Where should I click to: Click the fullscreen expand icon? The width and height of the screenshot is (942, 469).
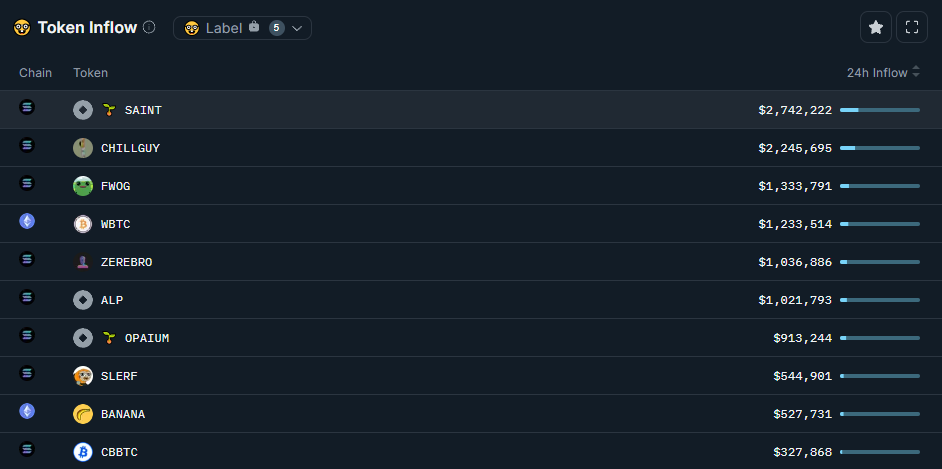click(x=912, y=27)
